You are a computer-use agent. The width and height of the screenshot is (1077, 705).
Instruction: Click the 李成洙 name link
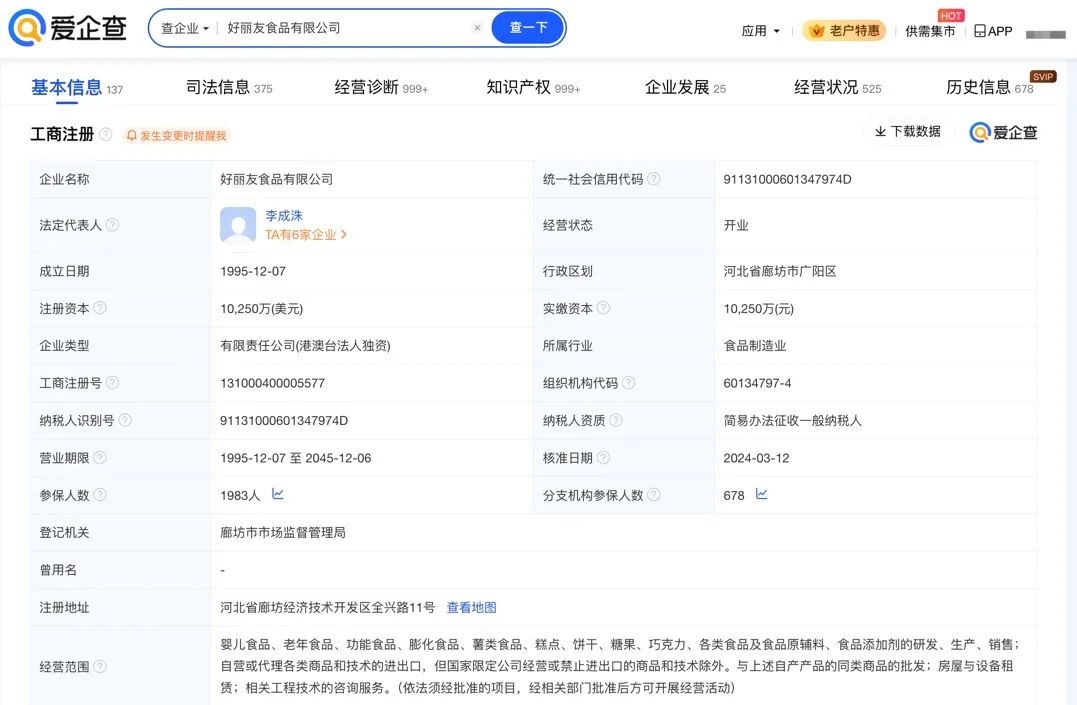pyautogui.click(x=284, y=215)
